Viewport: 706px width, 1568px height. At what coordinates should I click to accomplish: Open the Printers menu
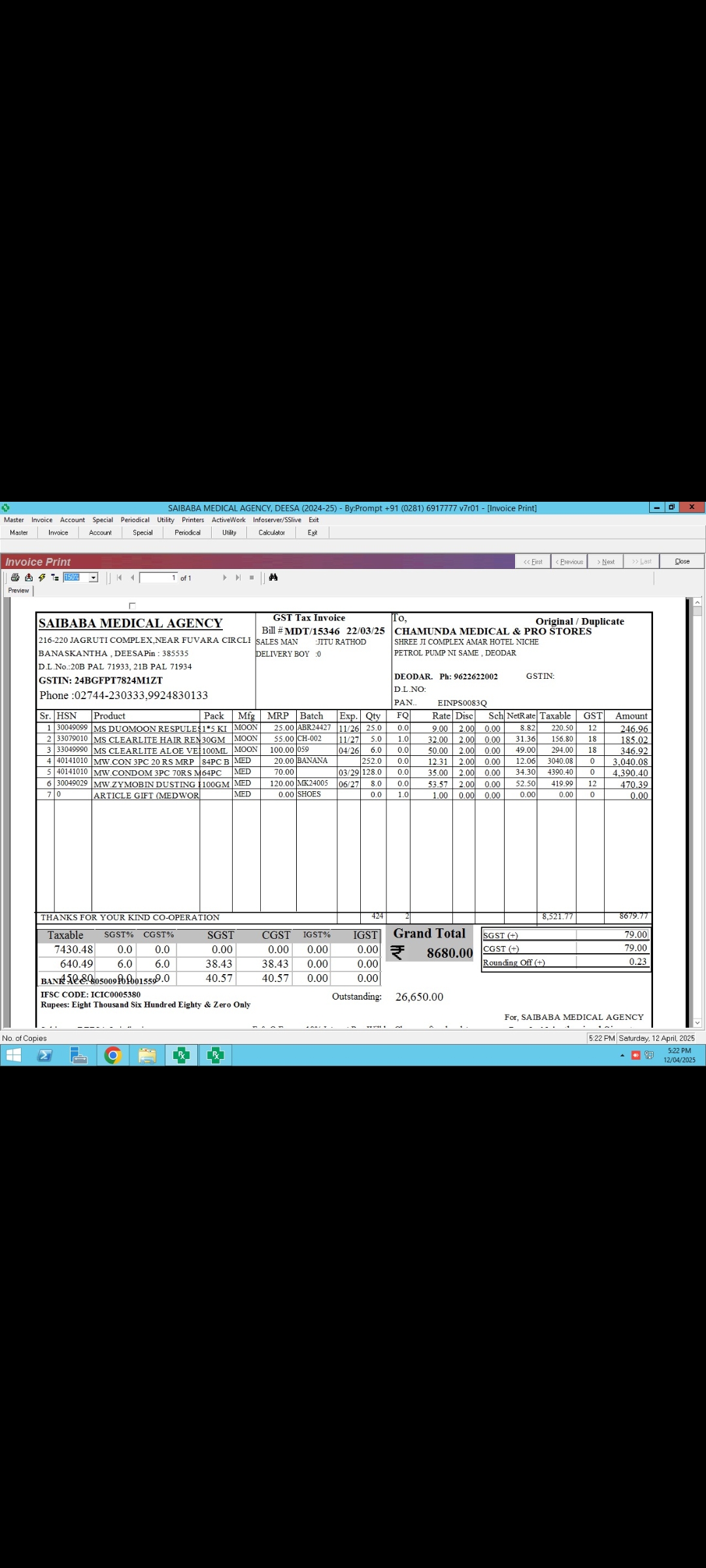pos(193,520)
